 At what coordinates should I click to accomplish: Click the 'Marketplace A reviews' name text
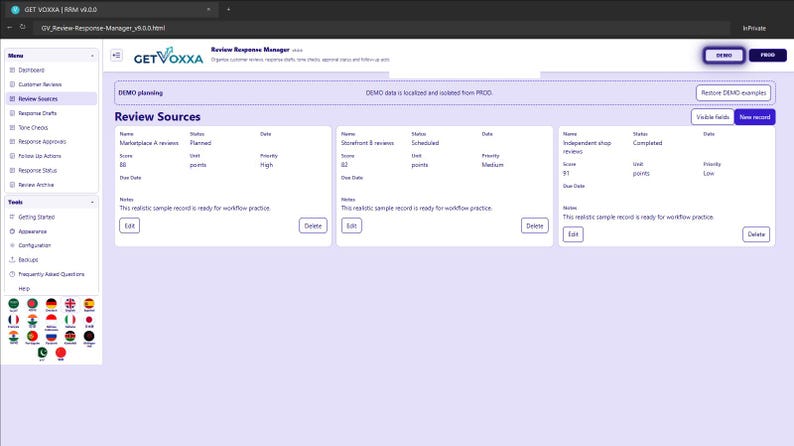coord(149,143)
